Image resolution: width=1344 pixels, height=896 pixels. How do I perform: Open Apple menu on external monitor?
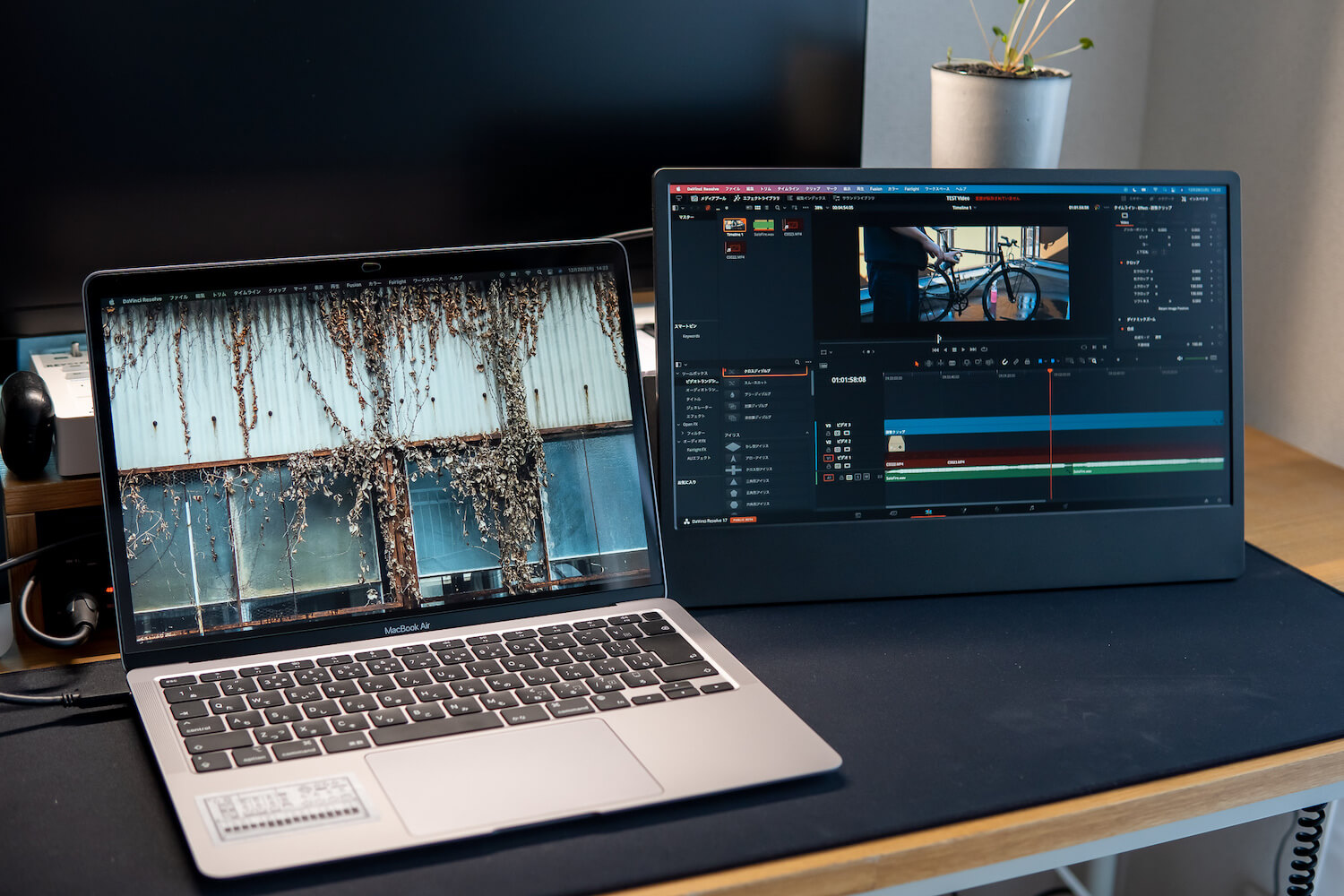pyautogui.click(x=678, y=189)
